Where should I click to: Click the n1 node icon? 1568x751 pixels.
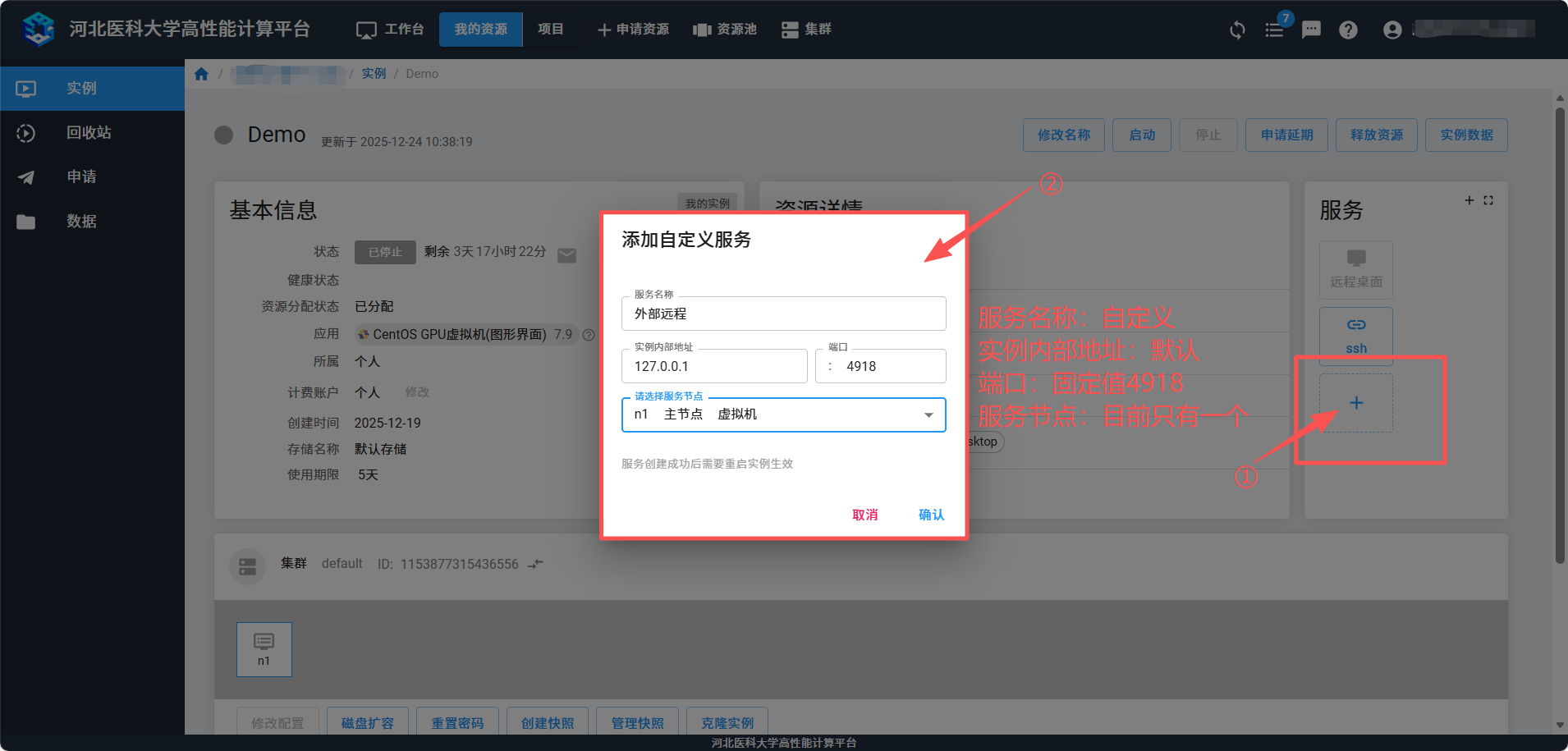point(264,648)
